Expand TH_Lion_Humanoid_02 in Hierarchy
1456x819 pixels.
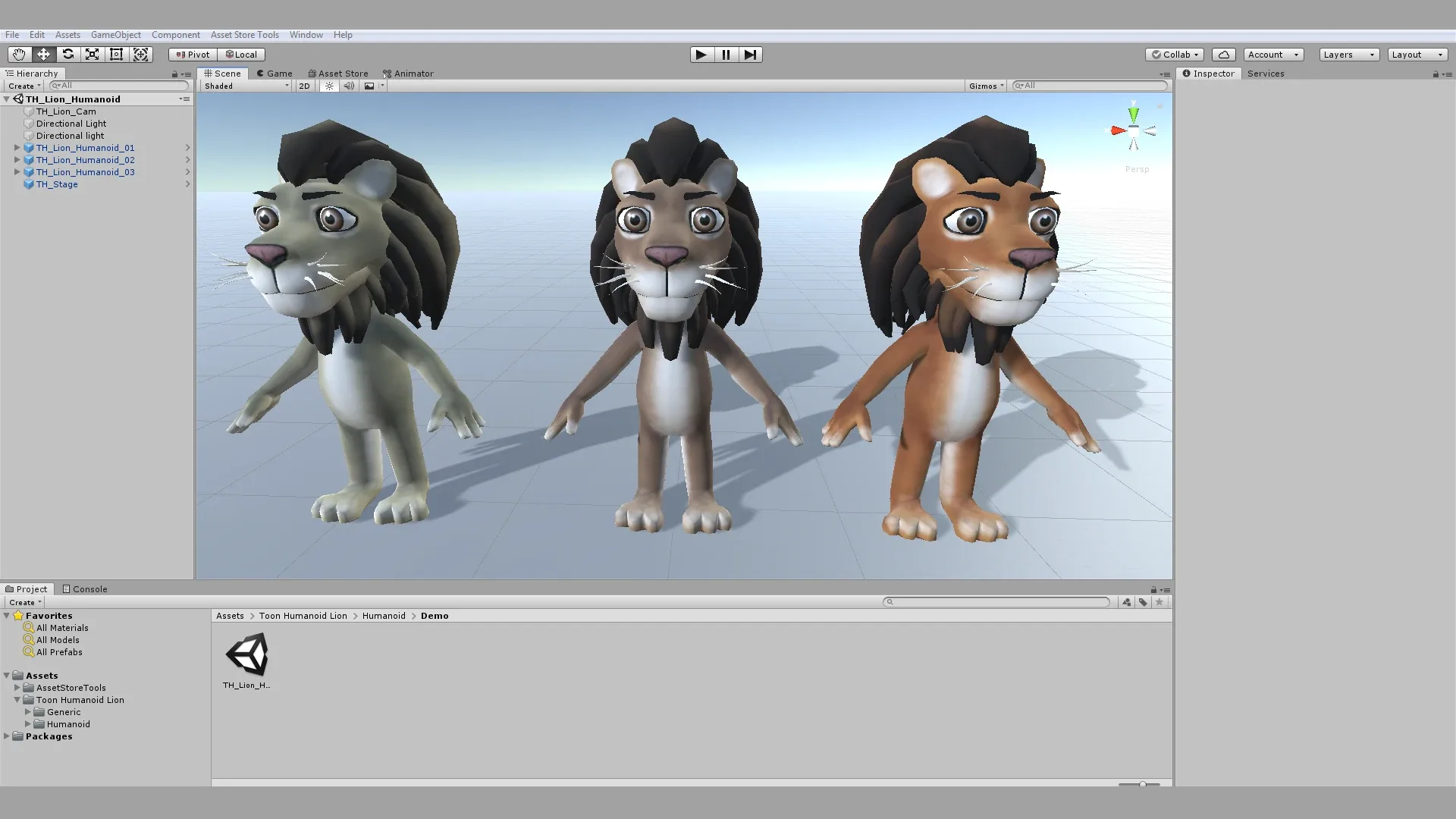(17, 160)
